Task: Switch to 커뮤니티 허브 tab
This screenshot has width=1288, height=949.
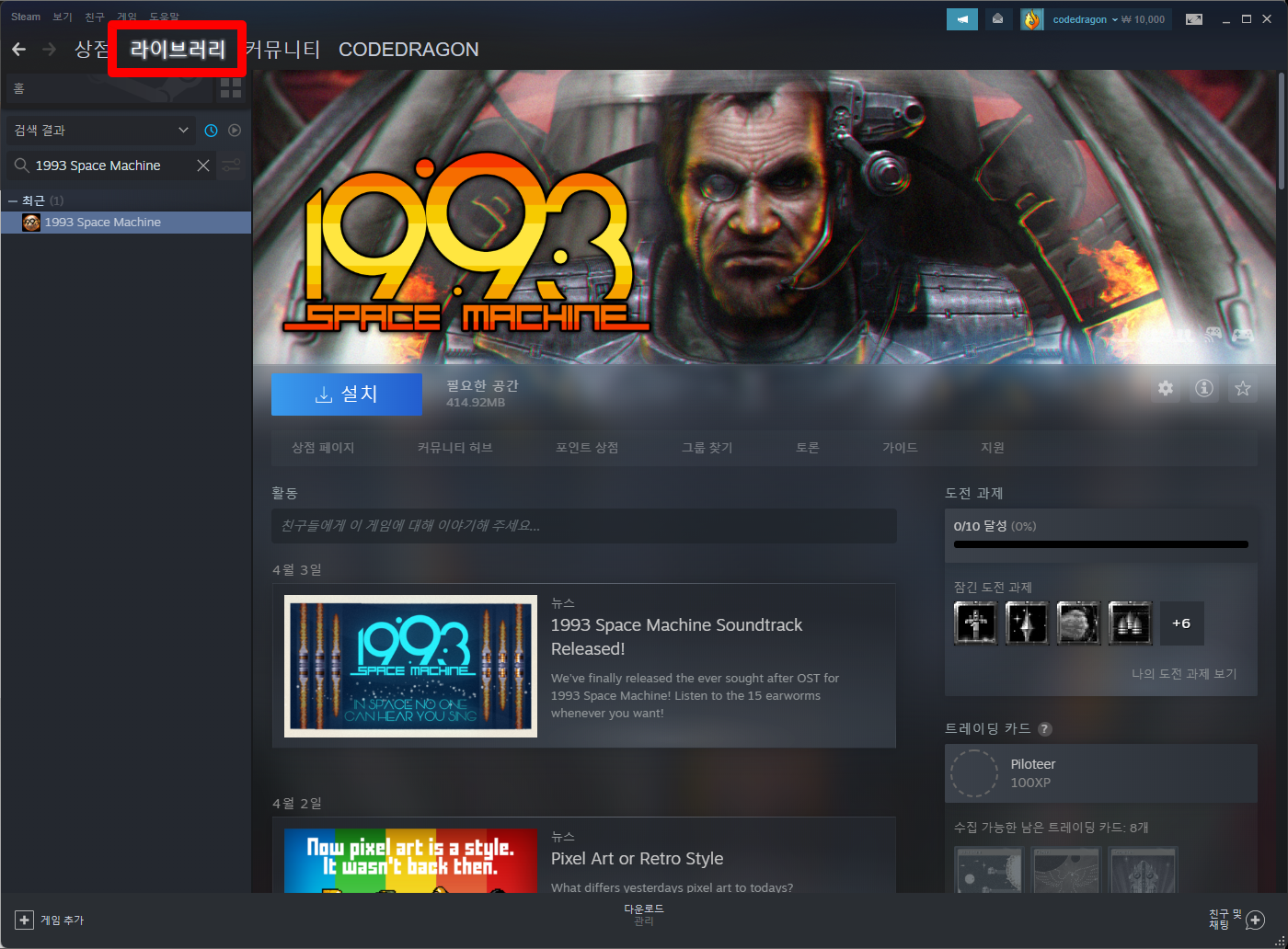Action: (454, 448)
